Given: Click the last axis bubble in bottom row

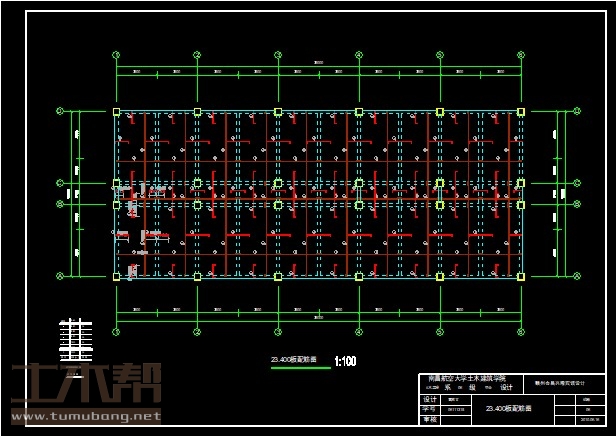Looking at the screenshot, I should tap(520, 331).
